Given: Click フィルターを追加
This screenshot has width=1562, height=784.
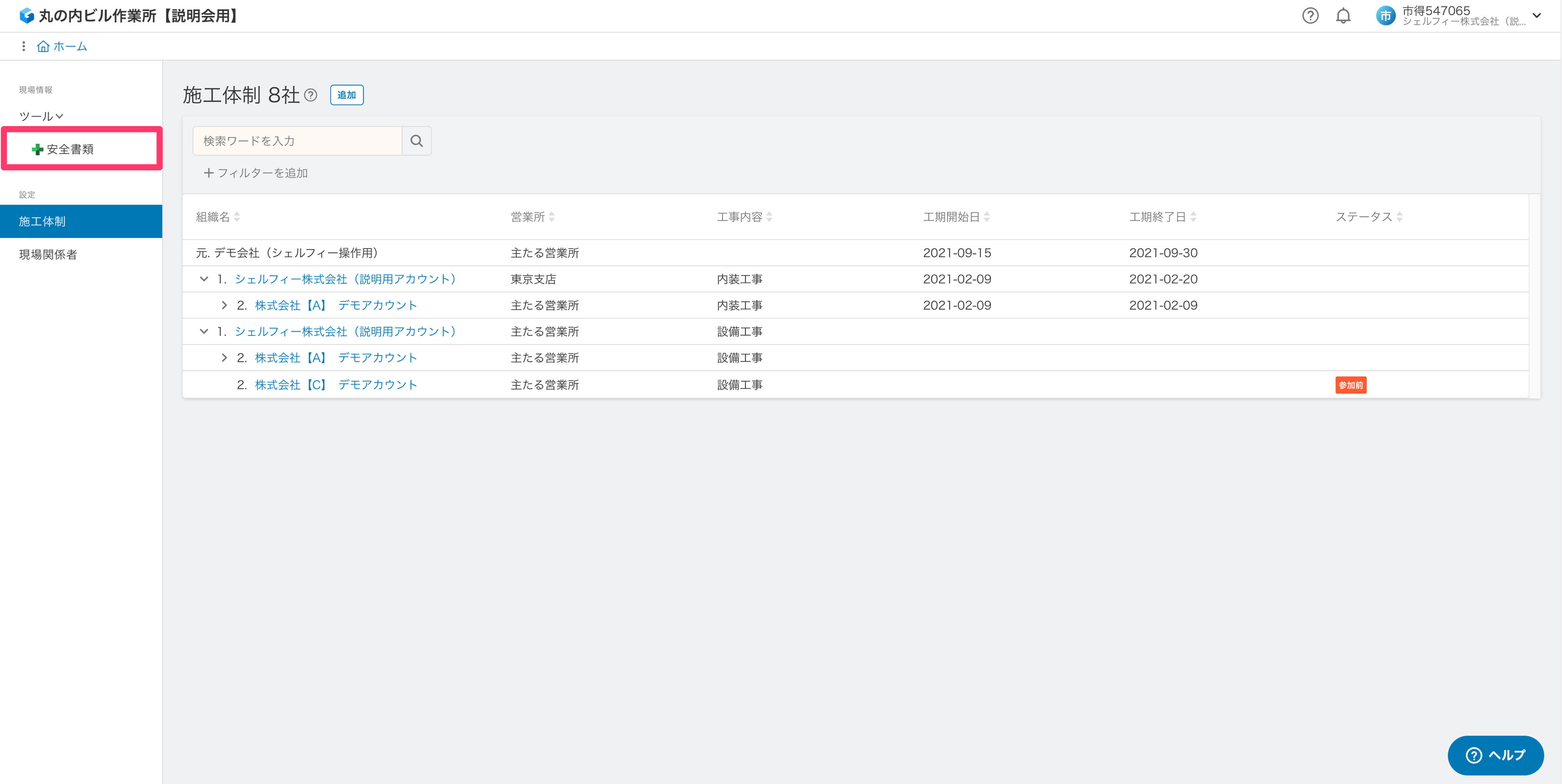Looking at the screenshot, I should click(x=255, y=173).
